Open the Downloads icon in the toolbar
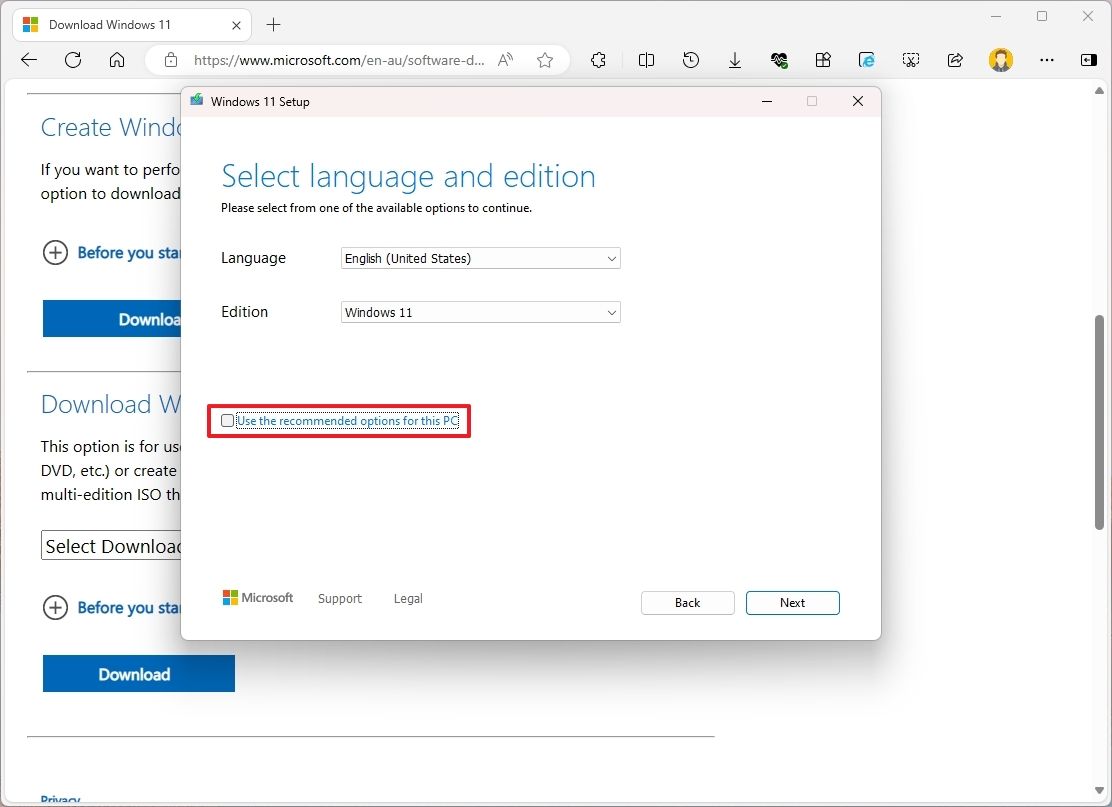This screenshot has width=1112, height=807. click(x=735, y=60)
